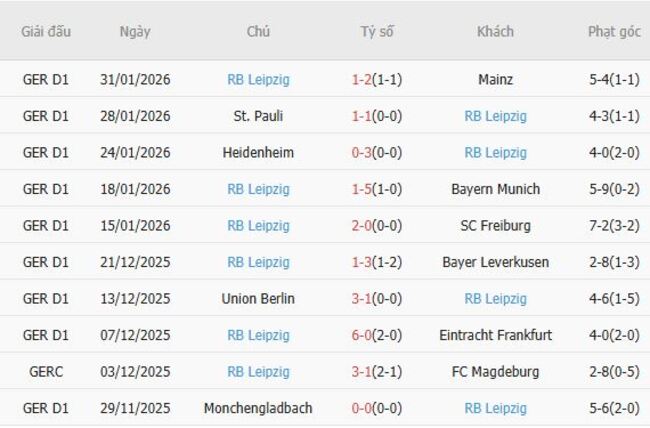Open the SC Freiburg team entry
The width and height of the screenshot is (650, 428).
pos(495,226)
